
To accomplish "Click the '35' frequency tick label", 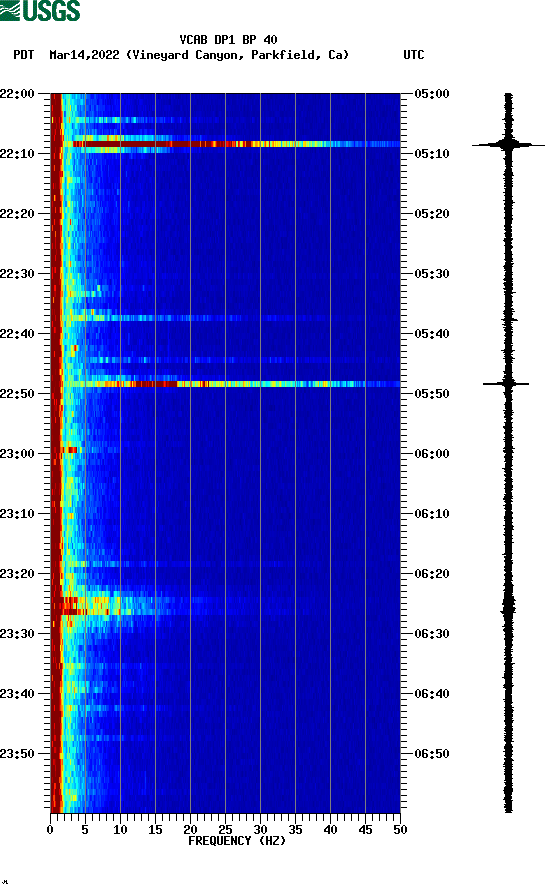I will point(295,829).
